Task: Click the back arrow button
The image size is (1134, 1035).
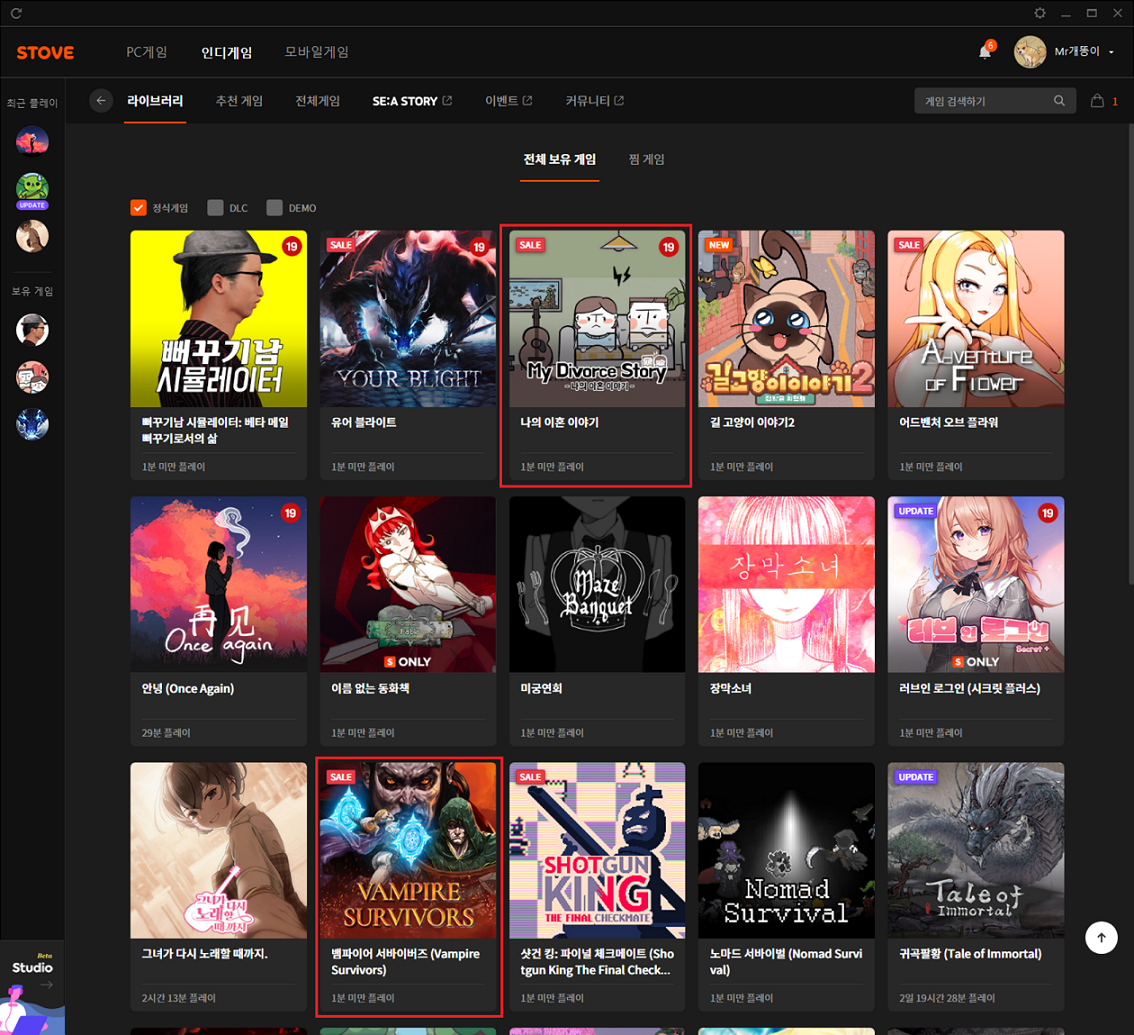Action: 100,101
